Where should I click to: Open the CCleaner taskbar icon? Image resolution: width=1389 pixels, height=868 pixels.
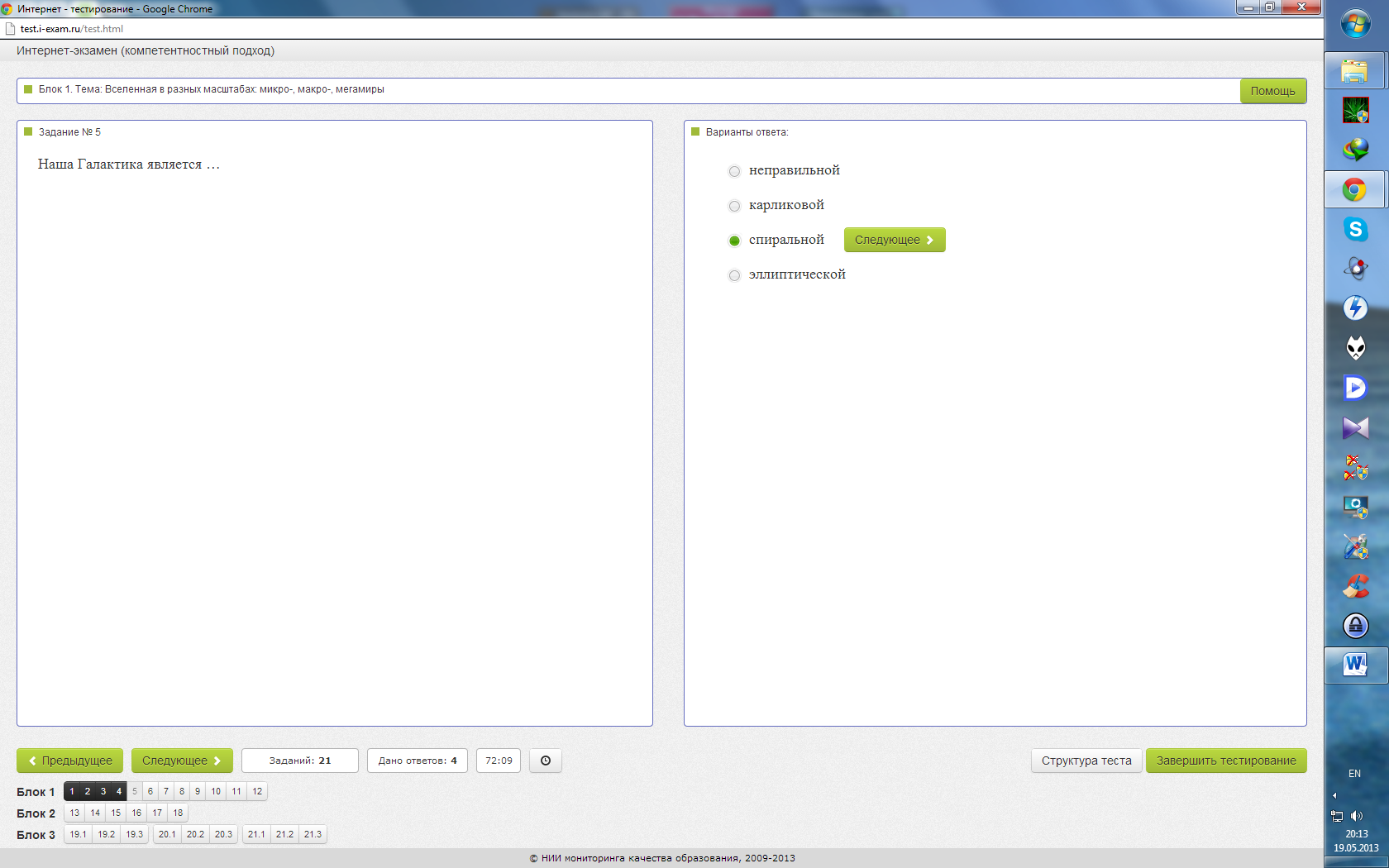[1355, 586]
